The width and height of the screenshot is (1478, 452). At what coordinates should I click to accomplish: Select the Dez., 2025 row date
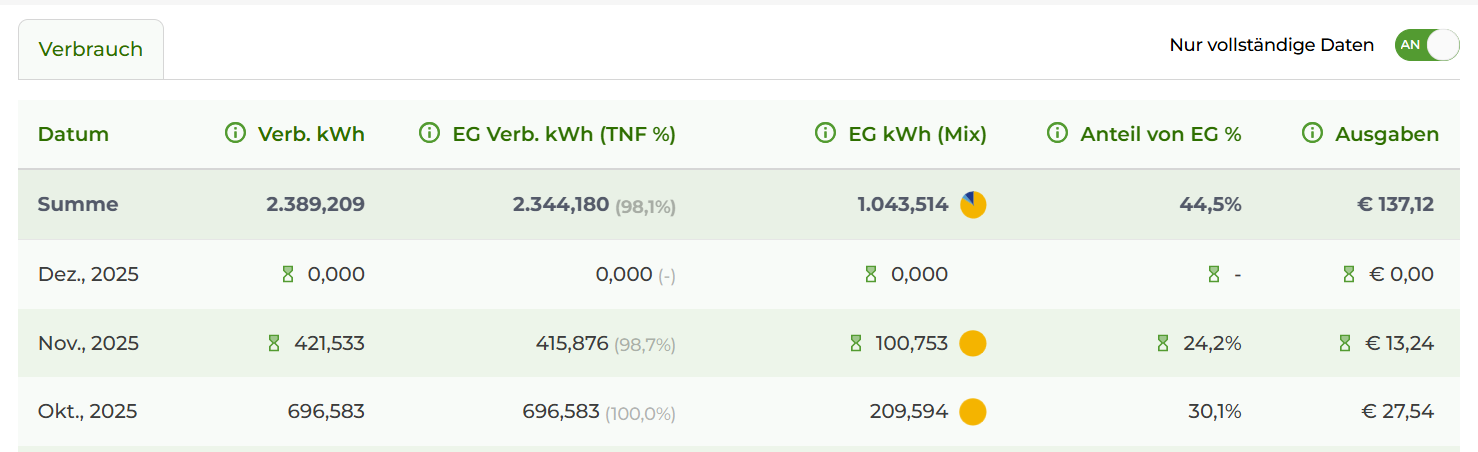[x=88, y=274]
